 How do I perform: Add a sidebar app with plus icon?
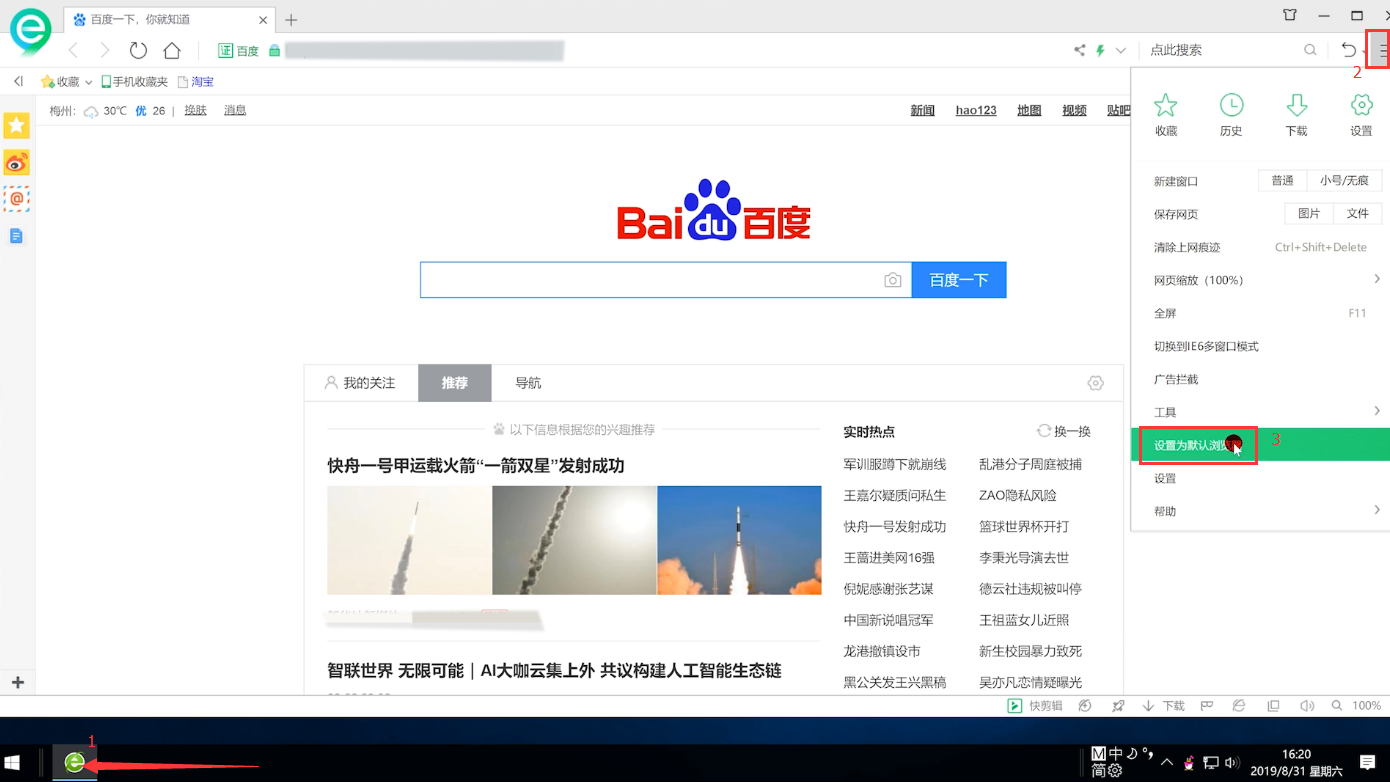click(17, 682)
